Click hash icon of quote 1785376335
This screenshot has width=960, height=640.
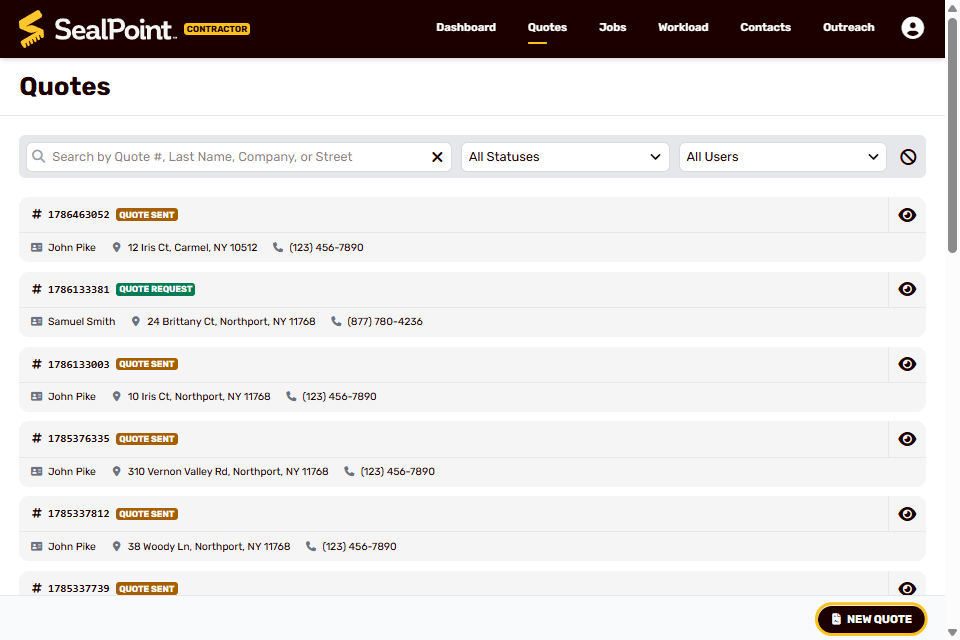(37, 439)
